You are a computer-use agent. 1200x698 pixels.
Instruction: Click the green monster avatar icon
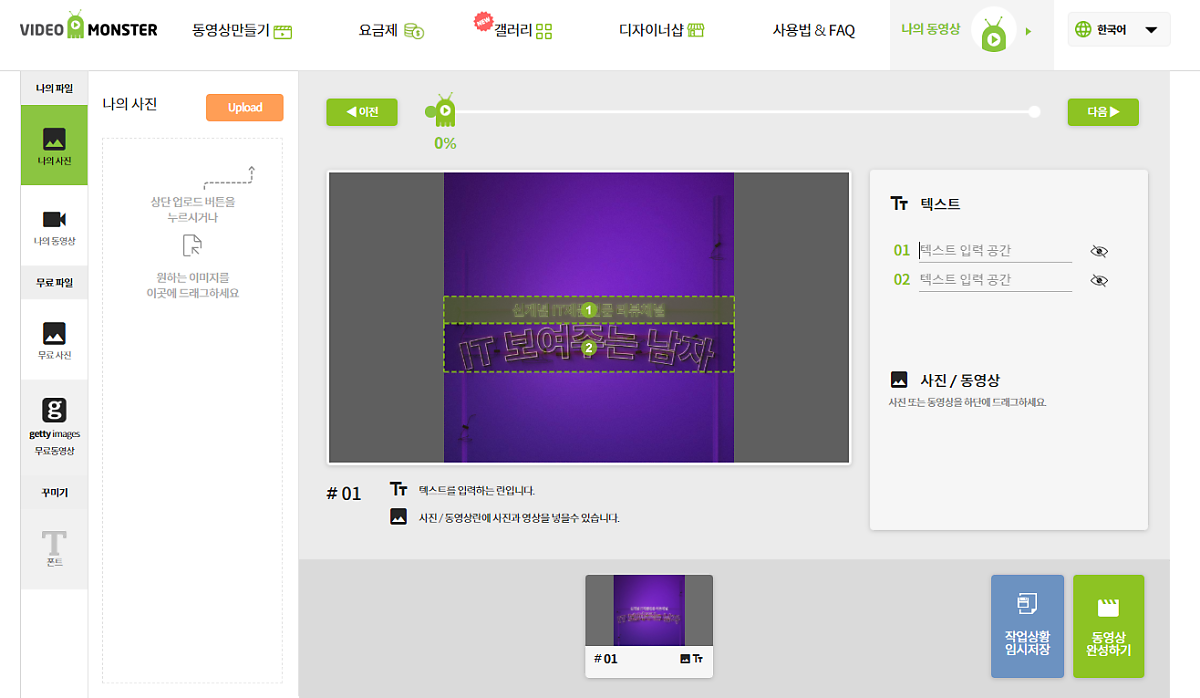994,32
